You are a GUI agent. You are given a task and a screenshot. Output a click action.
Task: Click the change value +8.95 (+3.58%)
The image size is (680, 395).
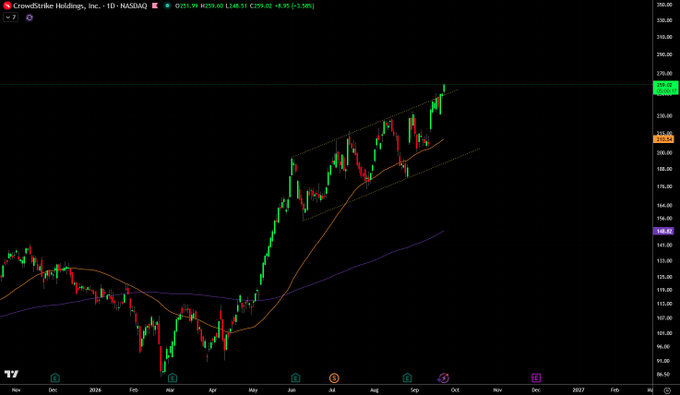pyautogui.click(x=294, y=6)
